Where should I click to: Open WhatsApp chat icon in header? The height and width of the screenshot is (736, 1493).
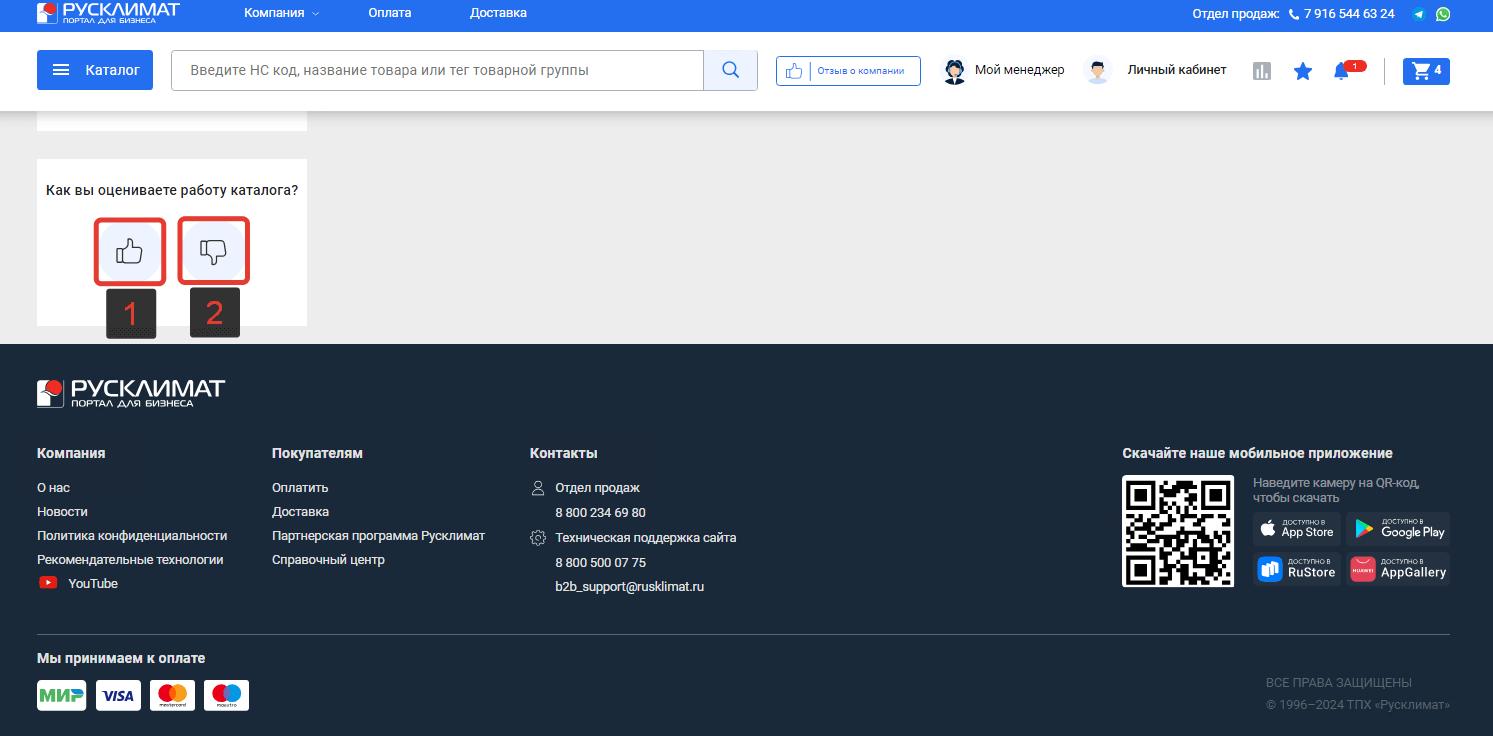pos(1443,14)
